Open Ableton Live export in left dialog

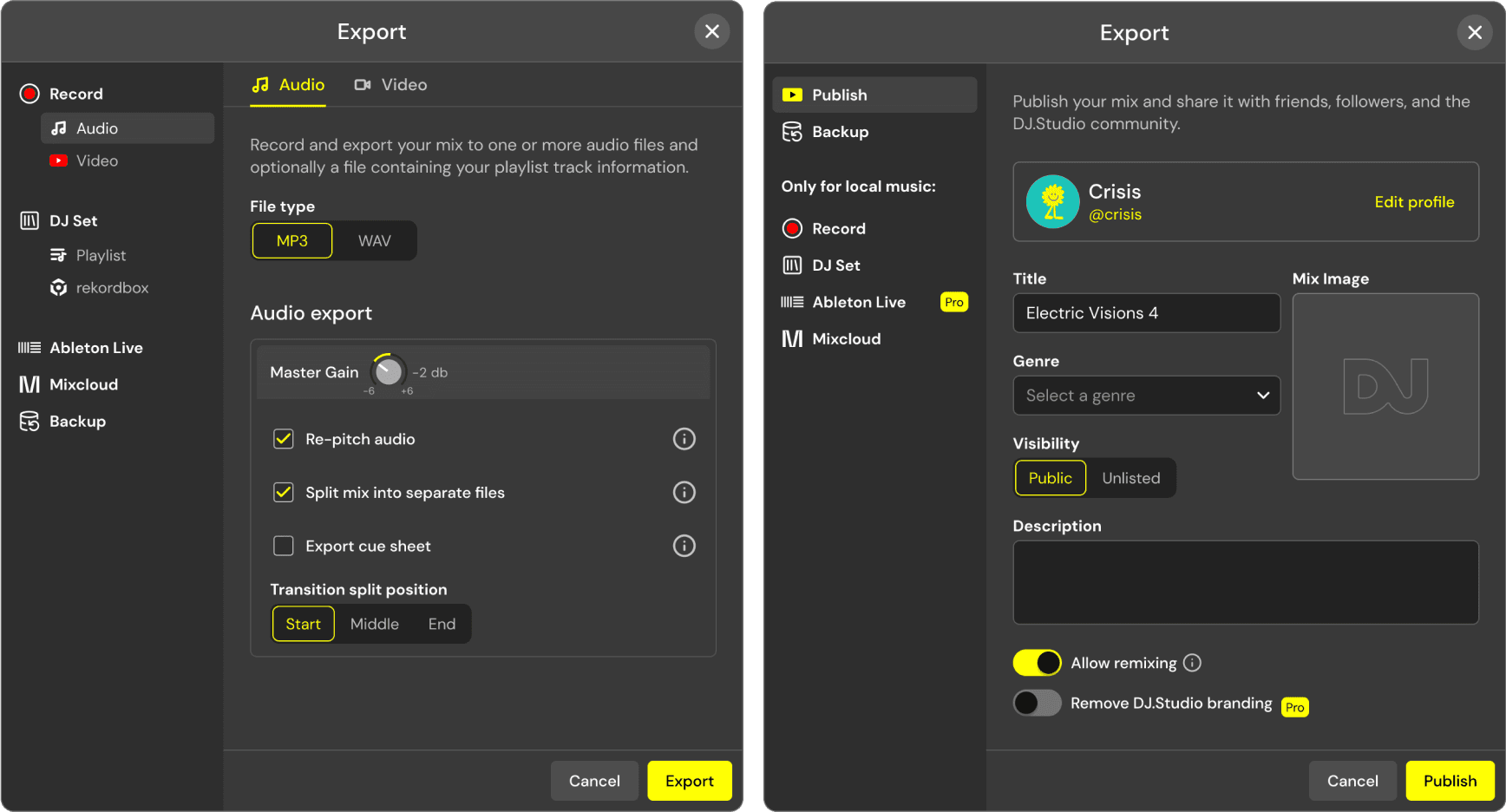[82, 348]
